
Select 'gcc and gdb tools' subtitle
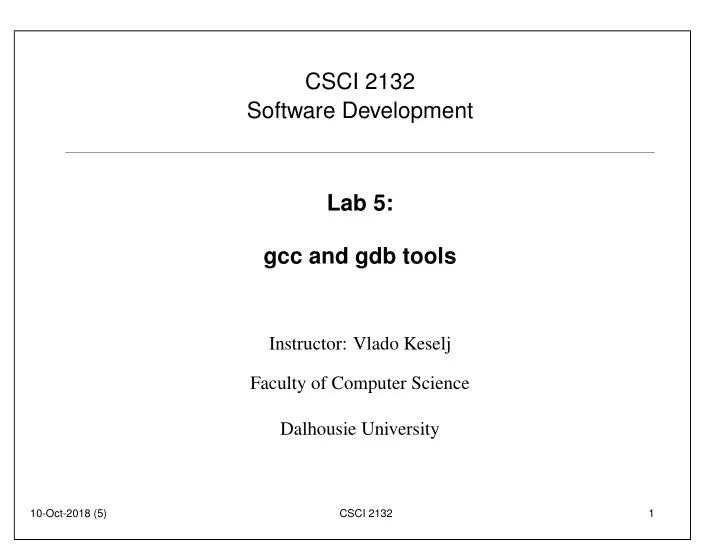[x=360, y=256]
